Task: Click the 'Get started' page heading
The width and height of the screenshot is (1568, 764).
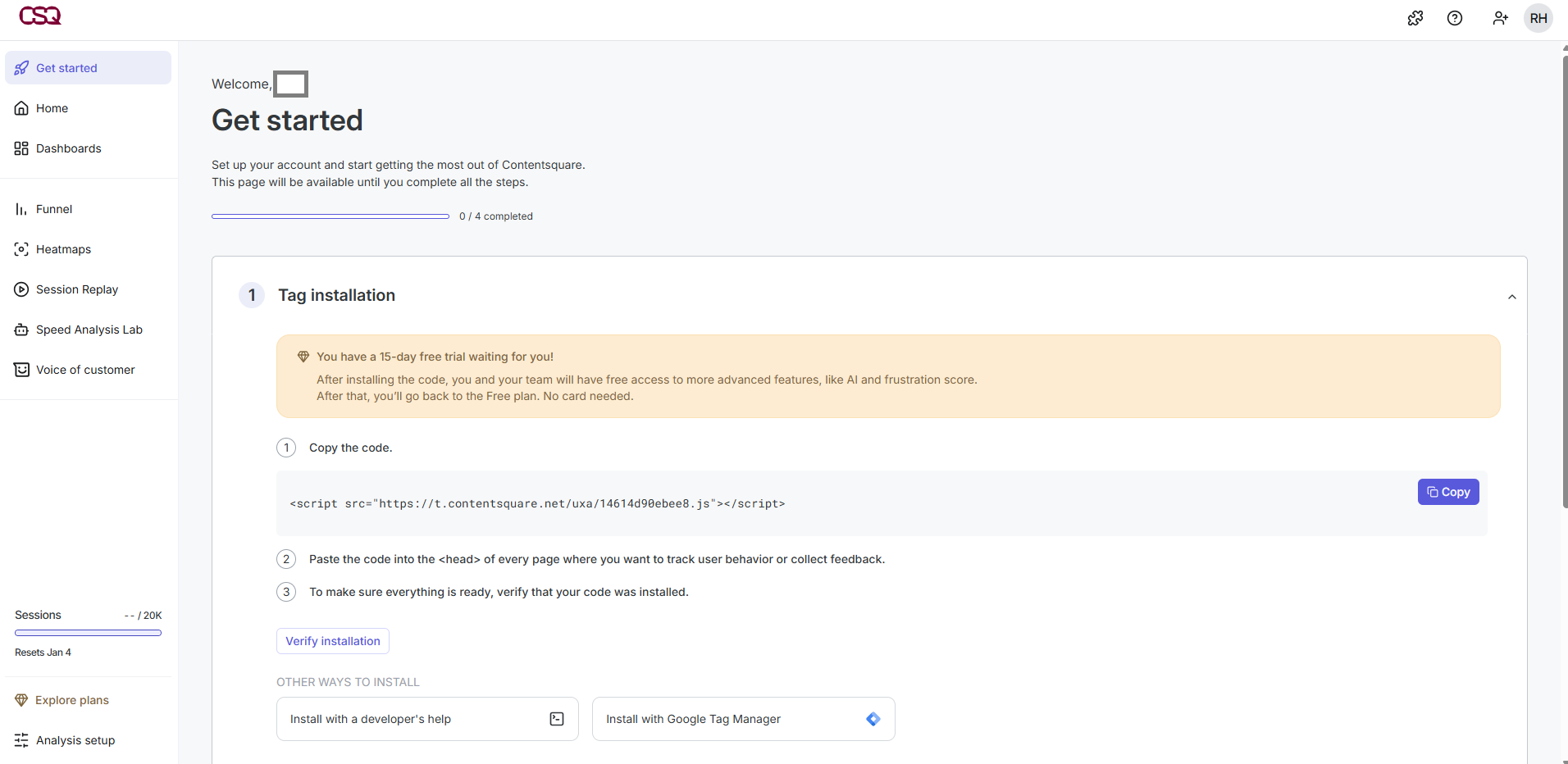Action: (287, 121)
